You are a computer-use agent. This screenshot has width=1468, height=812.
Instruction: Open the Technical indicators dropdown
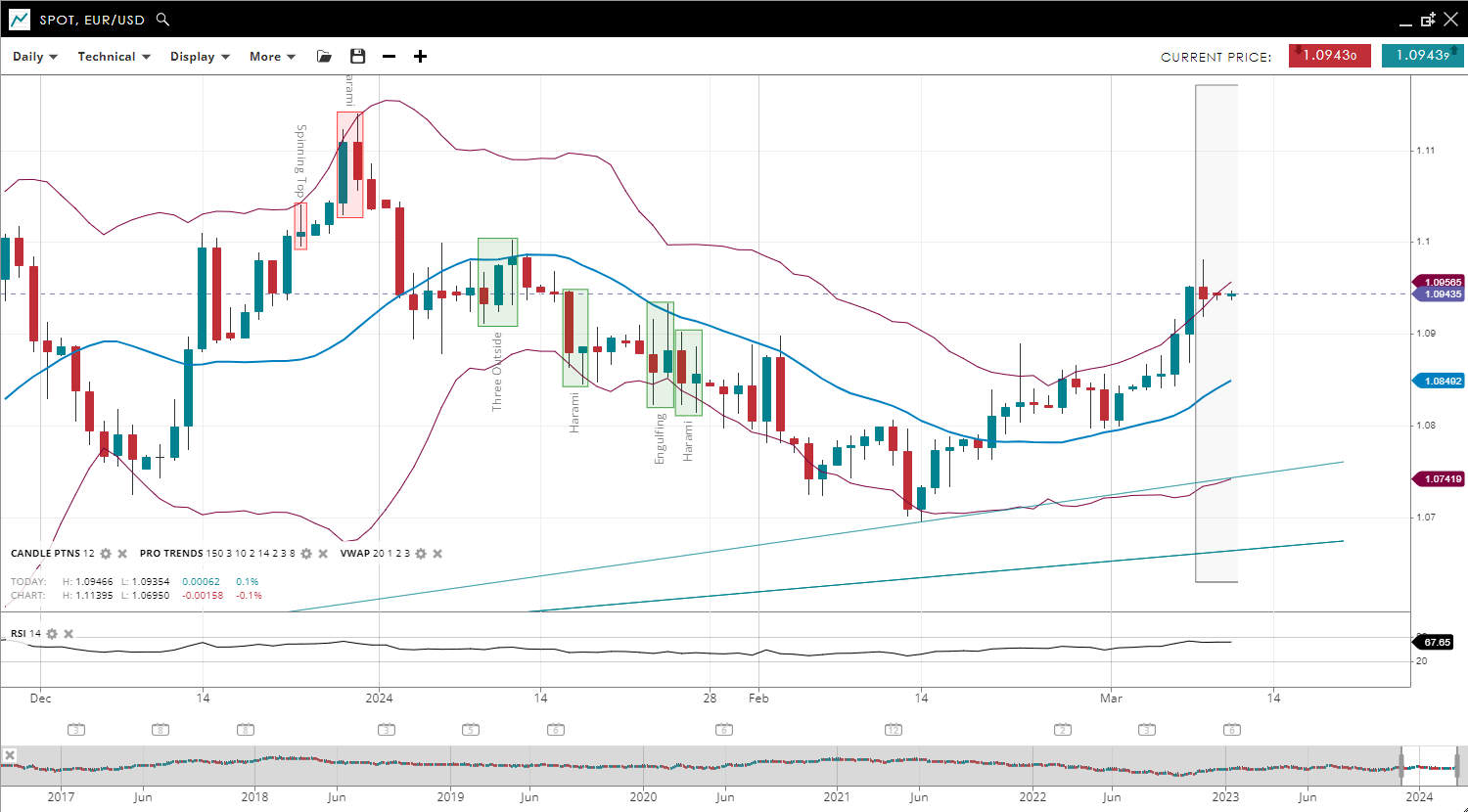(x=114, y=57)
